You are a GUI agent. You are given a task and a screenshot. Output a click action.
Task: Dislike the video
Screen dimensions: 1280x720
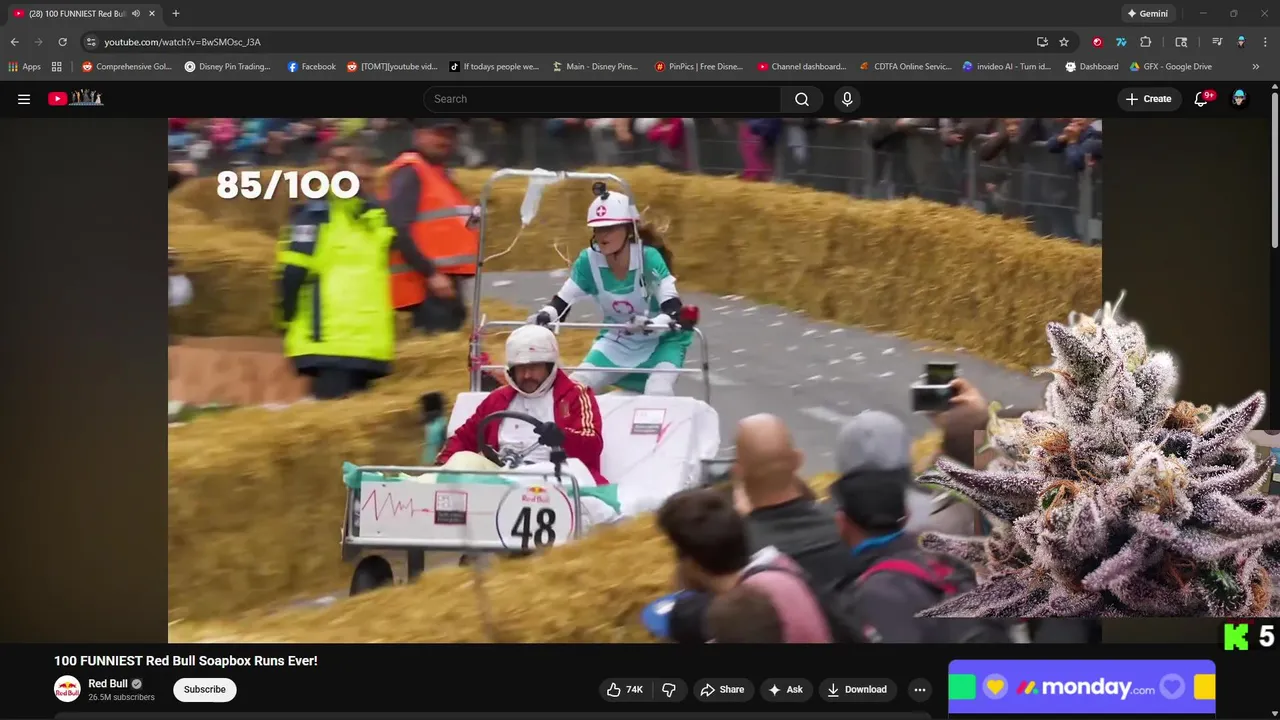(669, 689)
